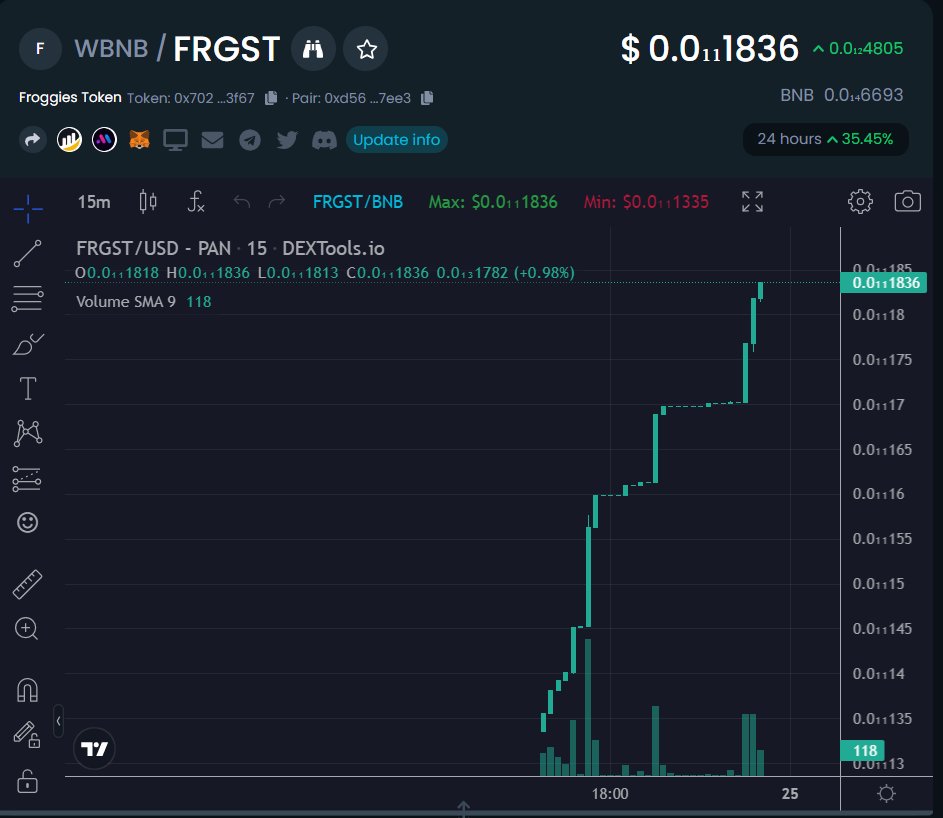Click the 0.0₁₁17 price axis label
This screenshot has height=818, width=943.
point(878,405)
